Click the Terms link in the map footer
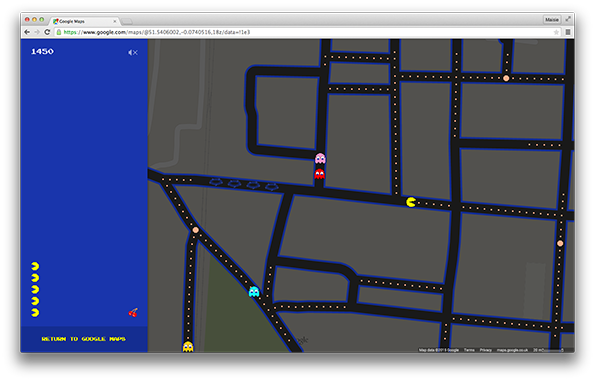 coord(469,350)
